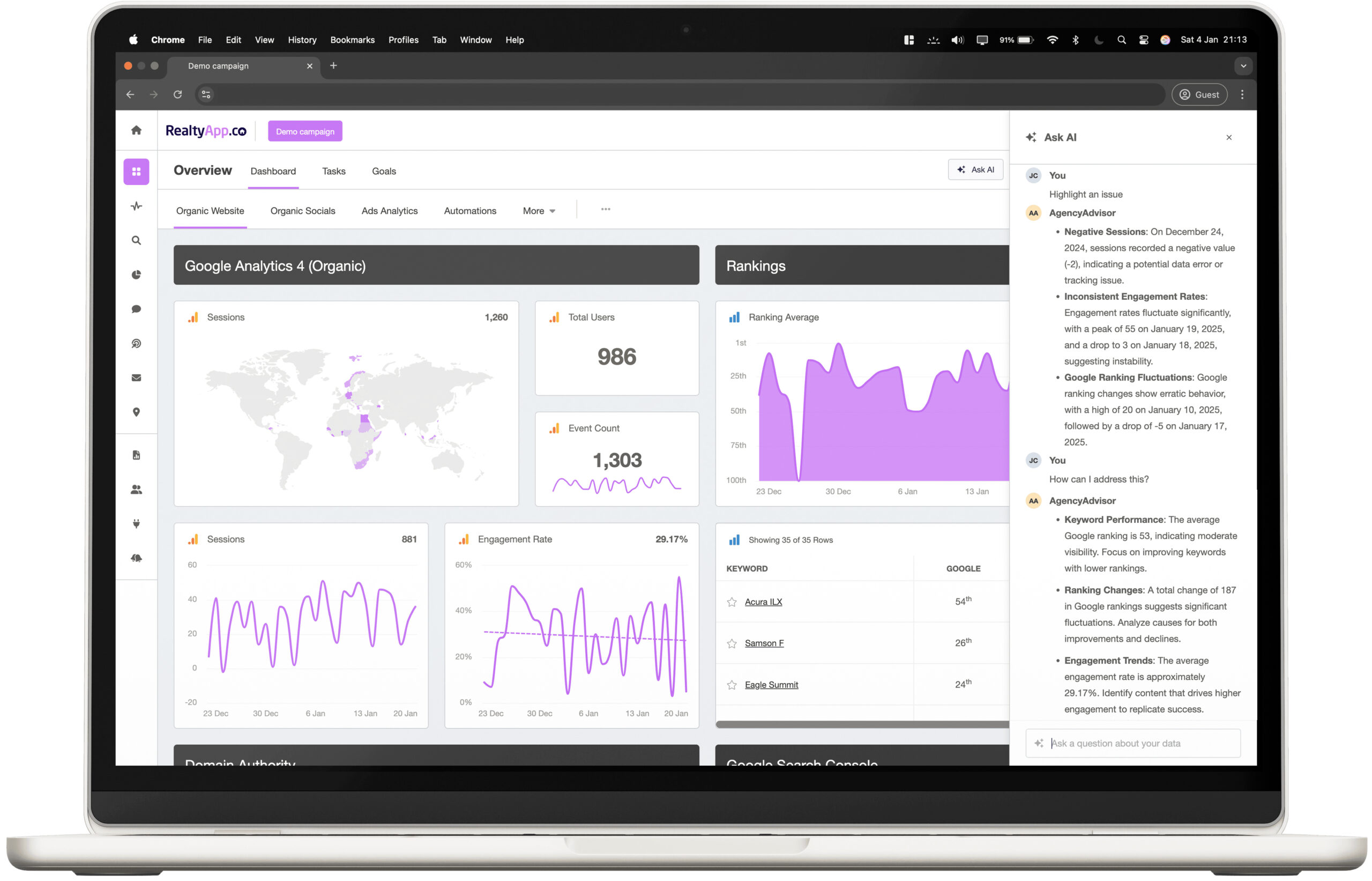Go back in Chrome

coord(130,94)
